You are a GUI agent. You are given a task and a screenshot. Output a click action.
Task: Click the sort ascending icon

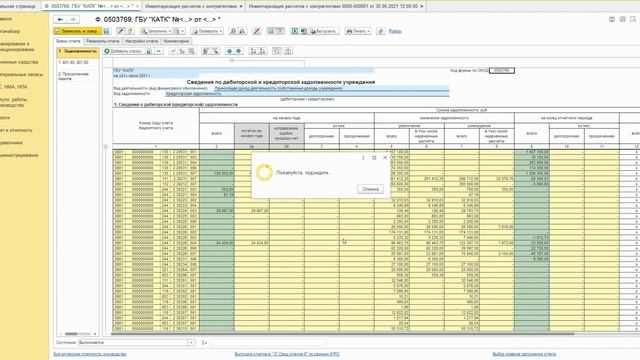pos(253,51)
